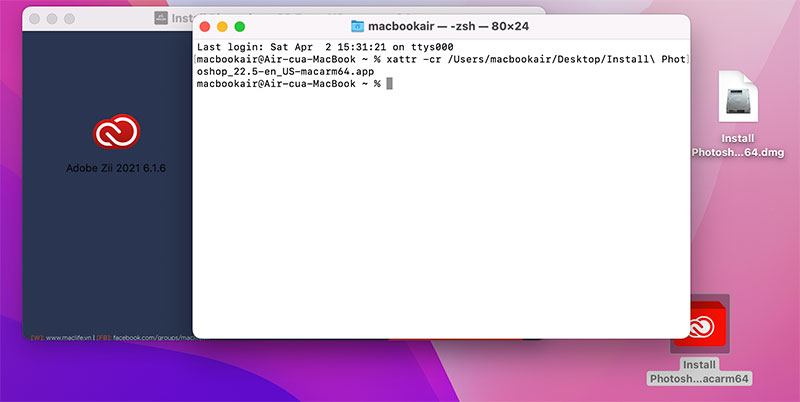This screenshot has width=800, height=402.
Task: Click the Terminal title "macbookair — -zsh — 80×24"
Action: pyautogui.click(x=449, y=26)
